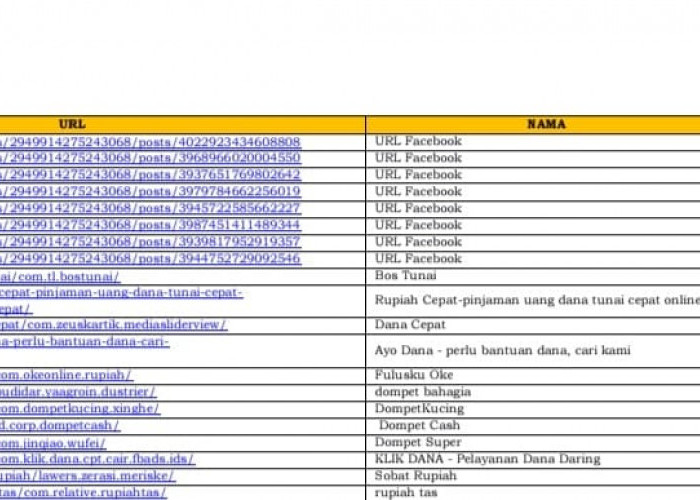
Task: Select URL Facebook cell beside link 3939817952919357
Action: [533, 242]
